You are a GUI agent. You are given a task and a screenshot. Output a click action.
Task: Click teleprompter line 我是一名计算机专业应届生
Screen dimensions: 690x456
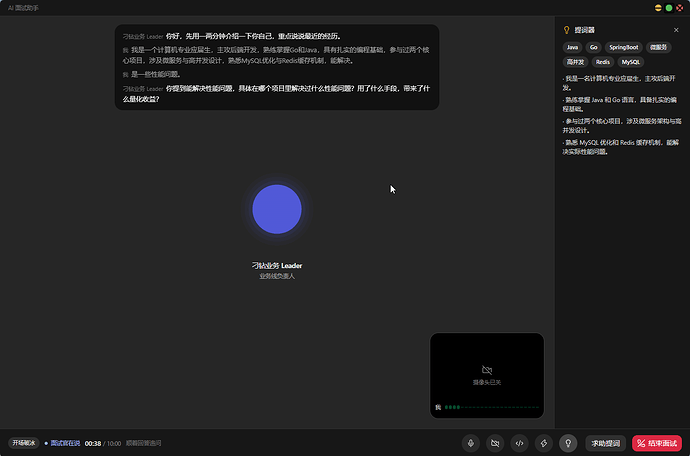click(621, 83)
